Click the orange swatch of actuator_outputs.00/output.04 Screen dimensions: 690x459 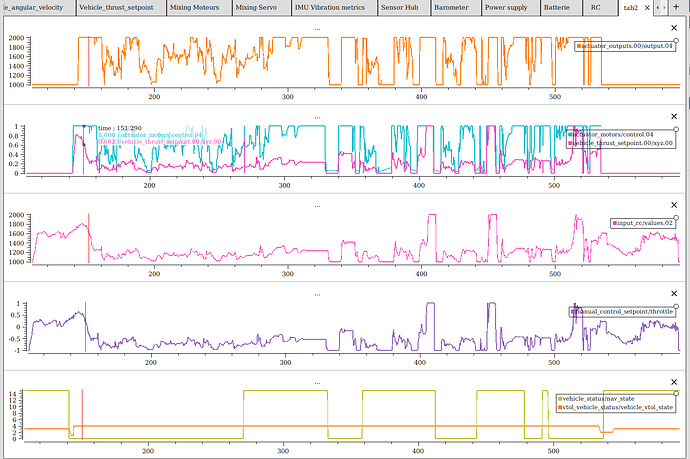pos(579,46)
